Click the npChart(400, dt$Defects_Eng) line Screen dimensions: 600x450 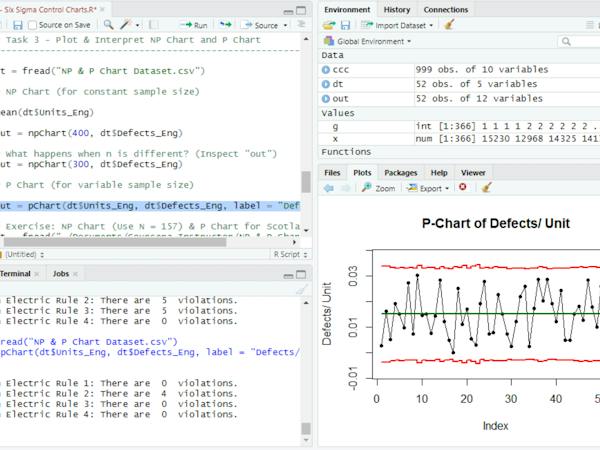[91, 133]
